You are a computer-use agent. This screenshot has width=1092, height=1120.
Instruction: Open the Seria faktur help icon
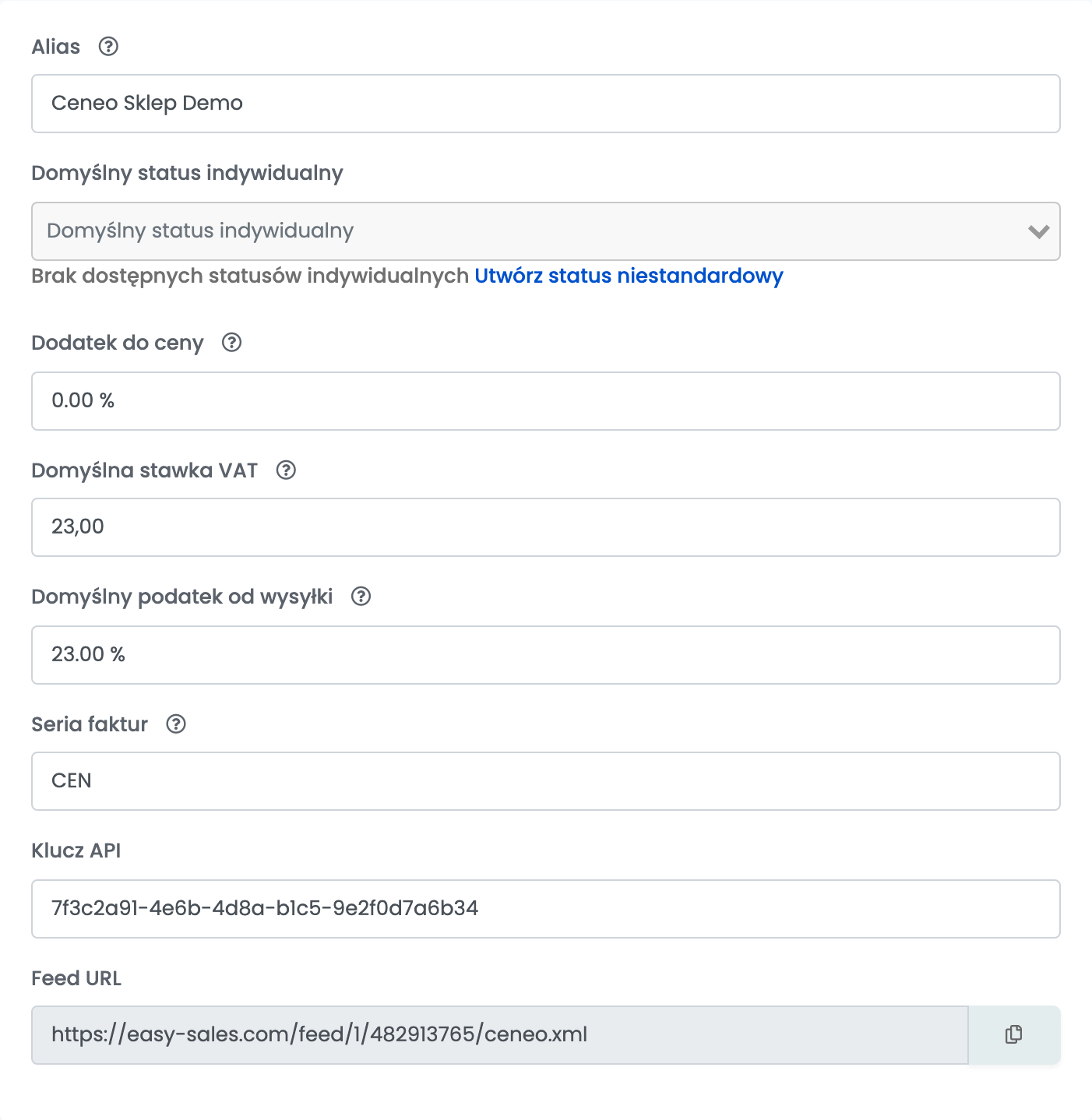tap(176, 724)
